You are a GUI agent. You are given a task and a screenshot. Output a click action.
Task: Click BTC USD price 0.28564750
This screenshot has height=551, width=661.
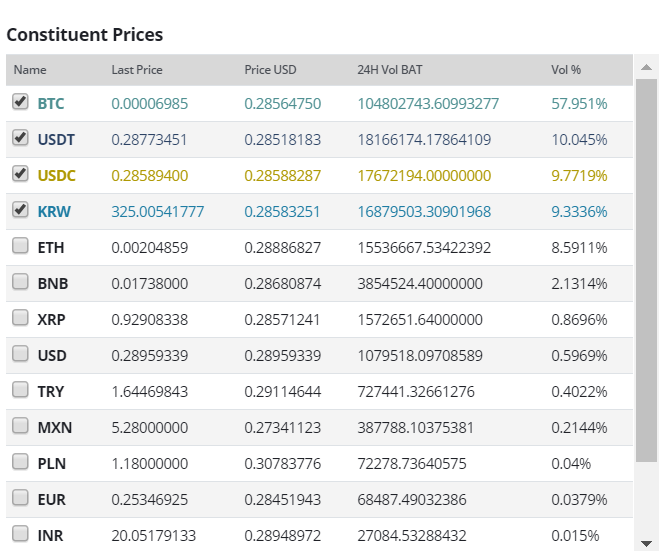click(283, 104)
